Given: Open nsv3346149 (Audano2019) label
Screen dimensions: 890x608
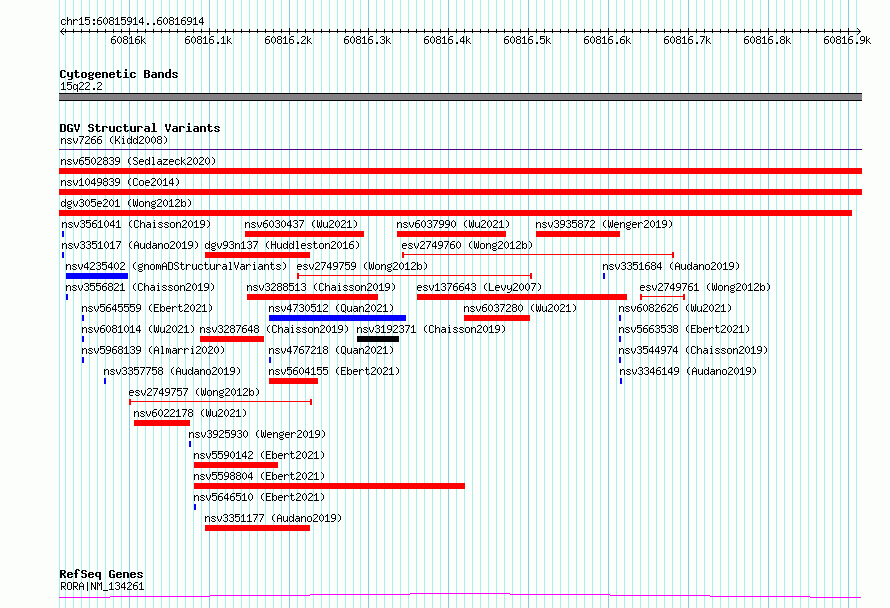Looking at the screenshot, I should click(x=688, y=371).
